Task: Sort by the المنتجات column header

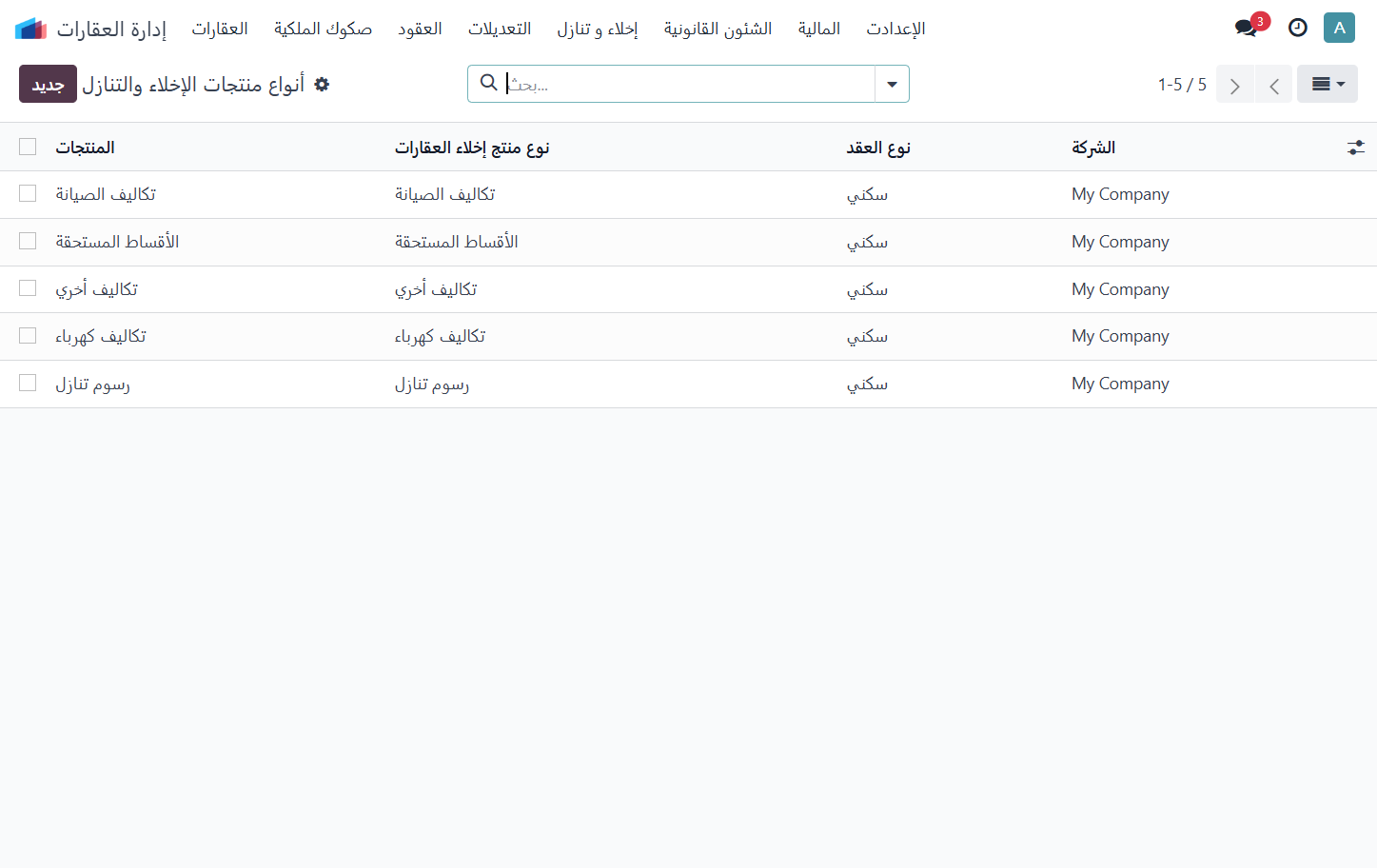Action: (85, 148)
